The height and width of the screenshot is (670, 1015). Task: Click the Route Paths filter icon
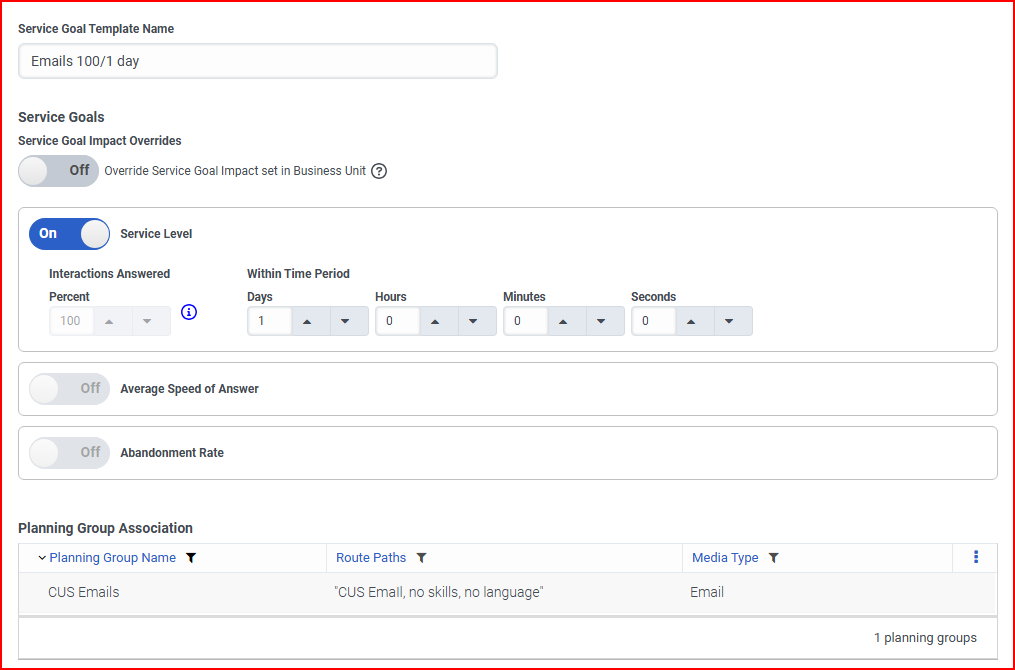(x=421, y=558)
